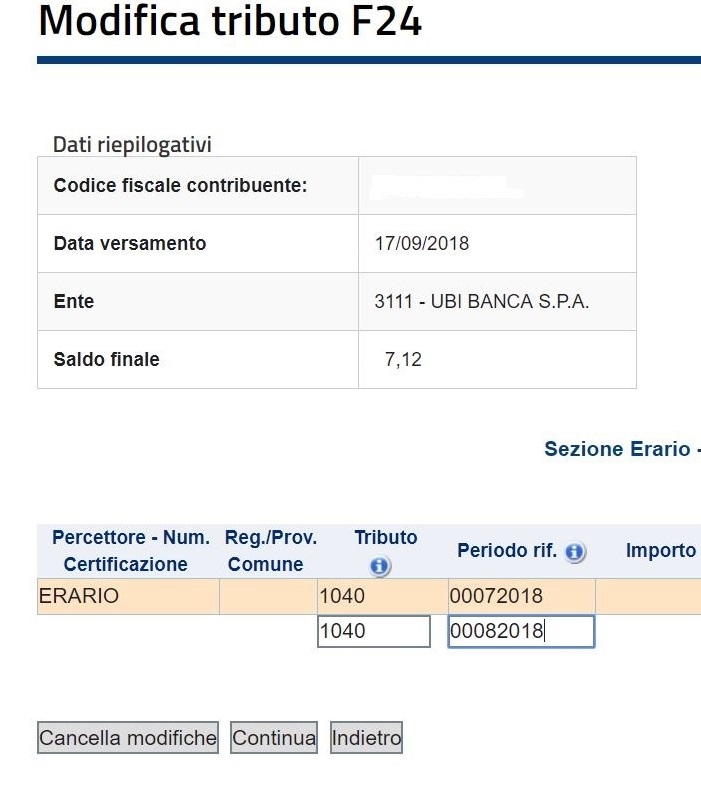Click the Reg./Prov. Comune column header
The height and width of the screenshot is (812, 701).
(269, 551)
